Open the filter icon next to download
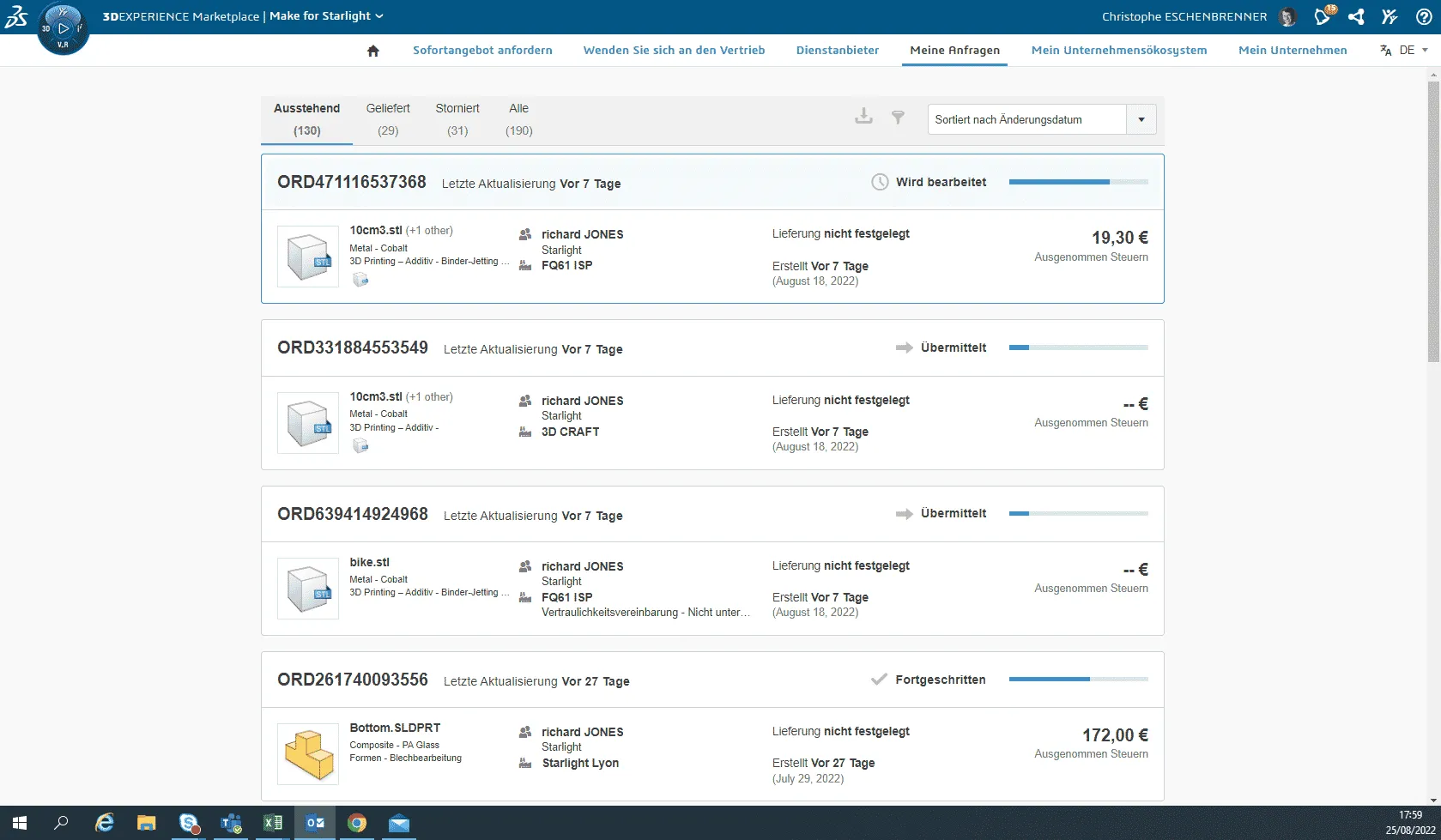The image size is (1441, 840). pyautogui.click(x=898, y=118)
